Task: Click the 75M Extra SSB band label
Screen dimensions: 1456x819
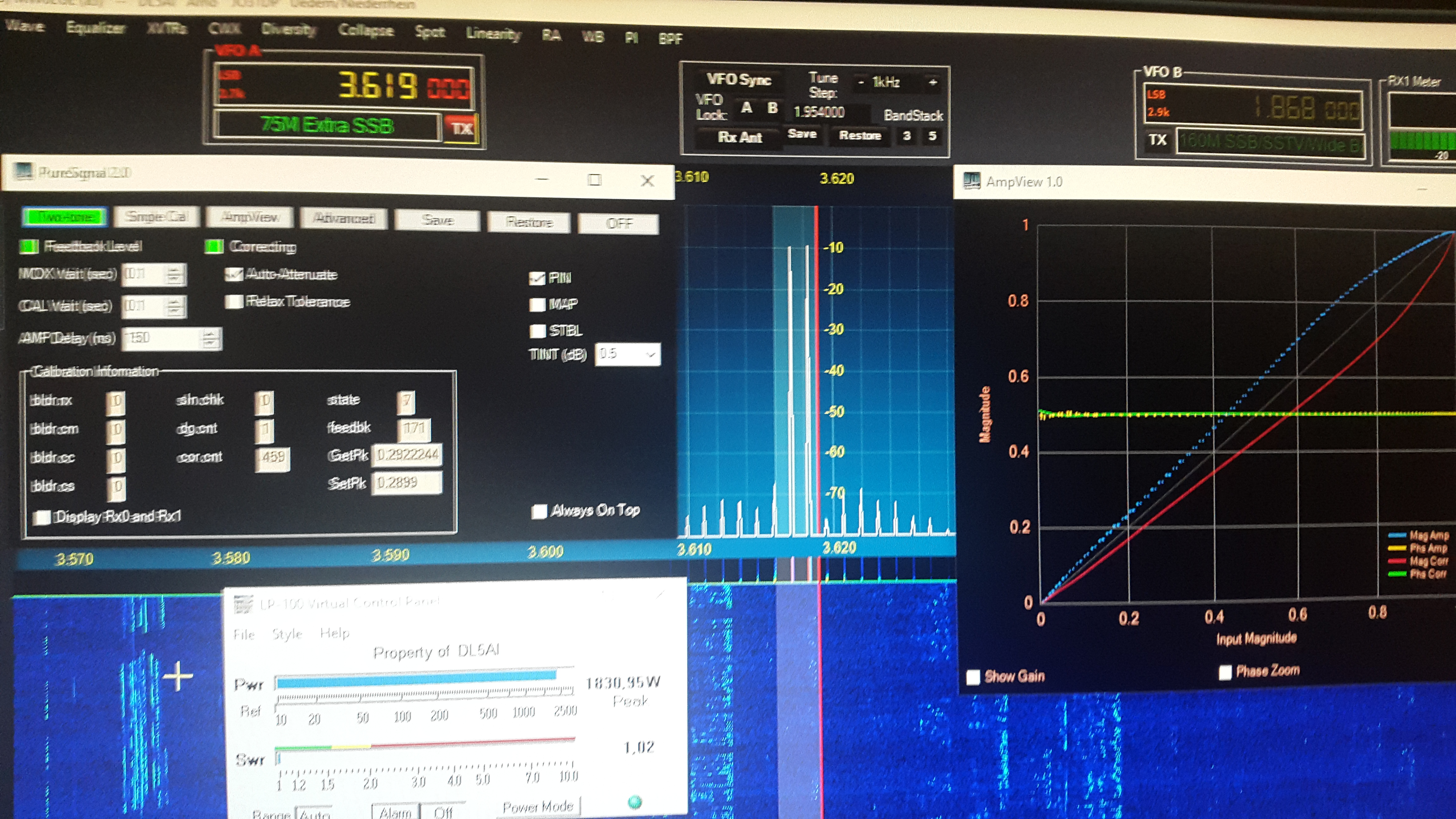Action: (x=327, y=125)
